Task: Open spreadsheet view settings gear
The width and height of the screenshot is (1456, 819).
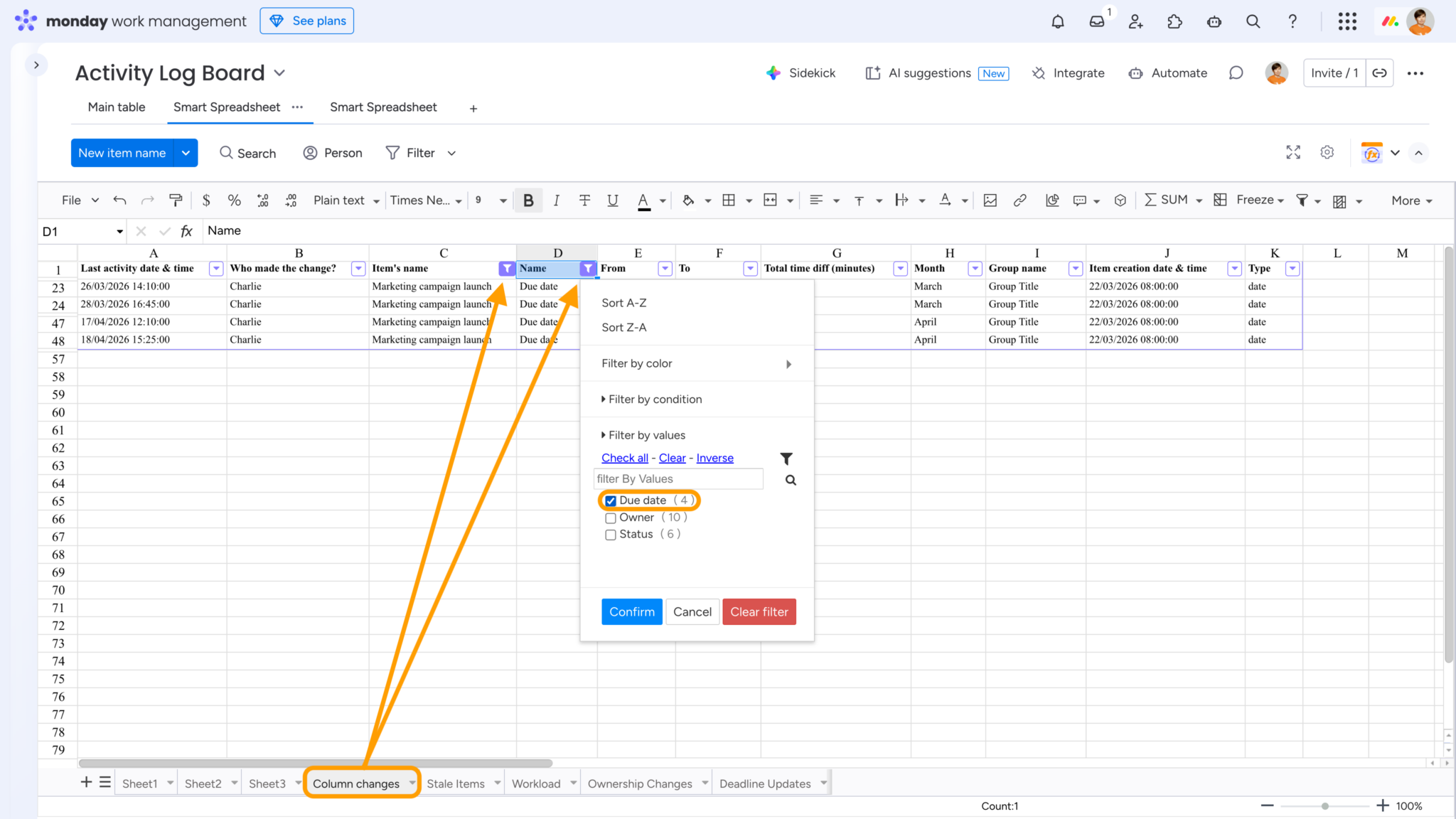Action: (1327, 152)
